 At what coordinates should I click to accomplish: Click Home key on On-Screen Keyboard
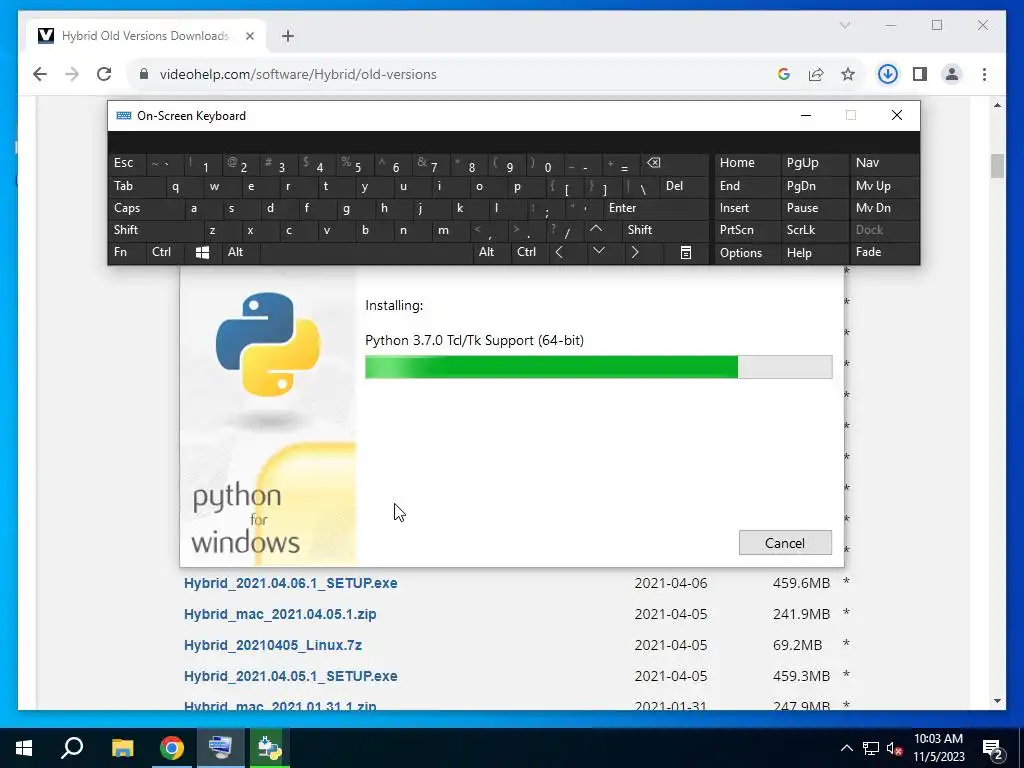pos(747,163)
